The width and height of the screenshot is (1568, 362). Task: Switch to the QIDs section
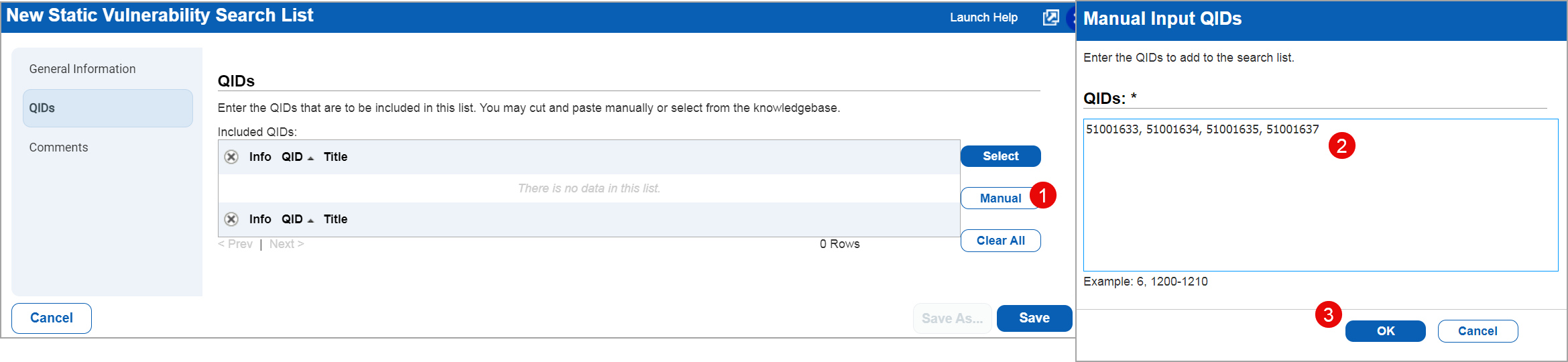pyautogui.click(x=107, y=108)
